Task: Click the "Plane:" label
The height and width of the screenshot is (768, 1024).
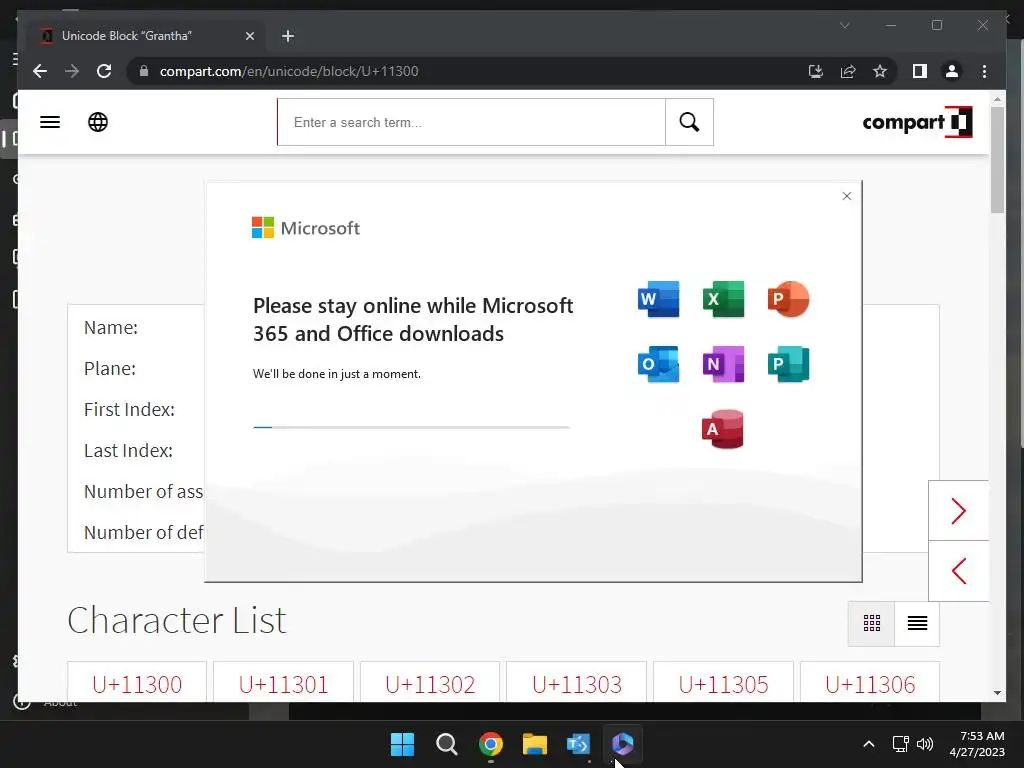Action: pyautogui.click(x=110, y=369)
